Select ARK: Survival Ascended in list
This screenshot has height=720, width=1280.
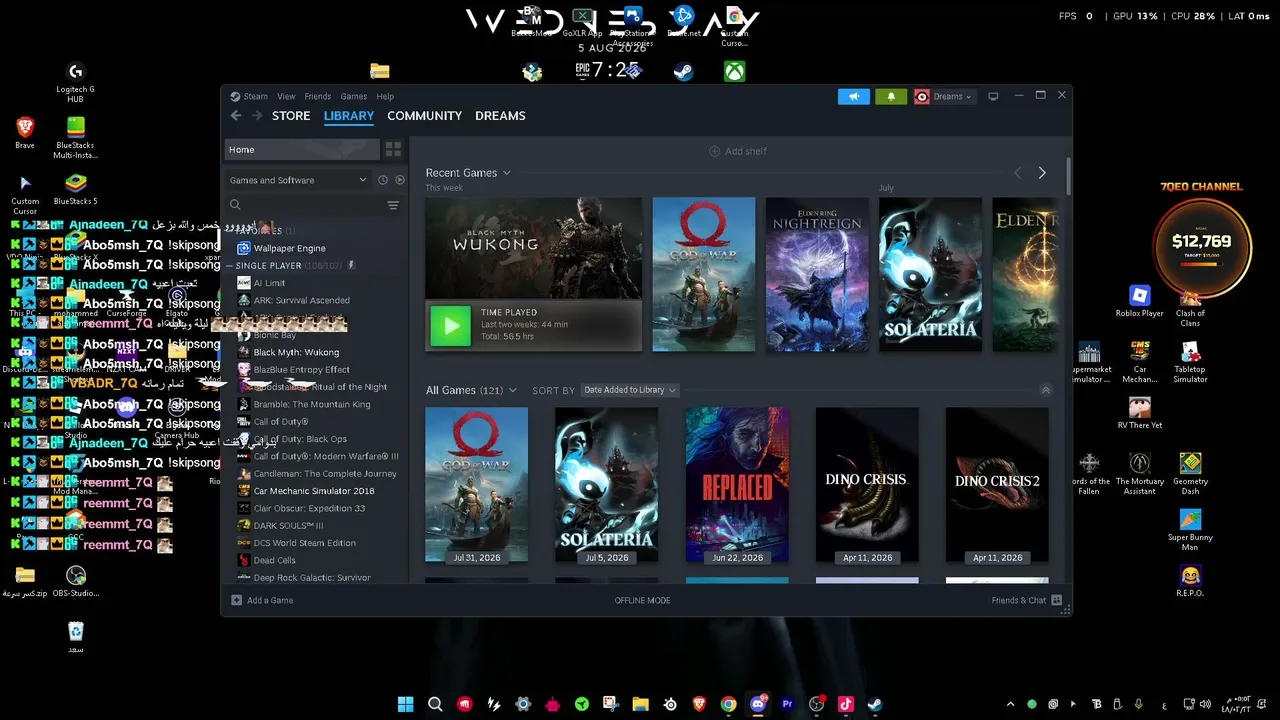301,300
